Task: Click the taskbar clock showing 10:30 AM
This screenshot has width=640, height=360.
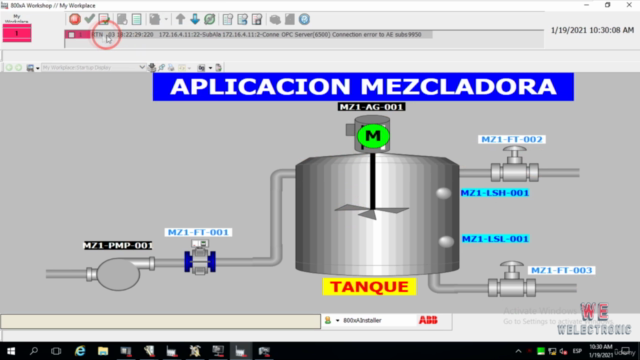Action: click(601, 351)
